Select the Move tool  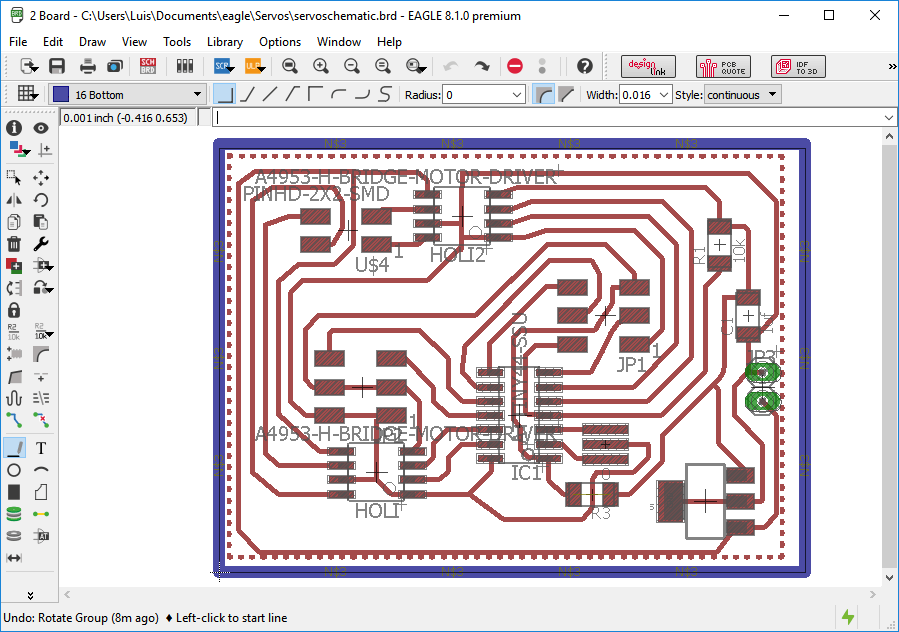point(41,178)
